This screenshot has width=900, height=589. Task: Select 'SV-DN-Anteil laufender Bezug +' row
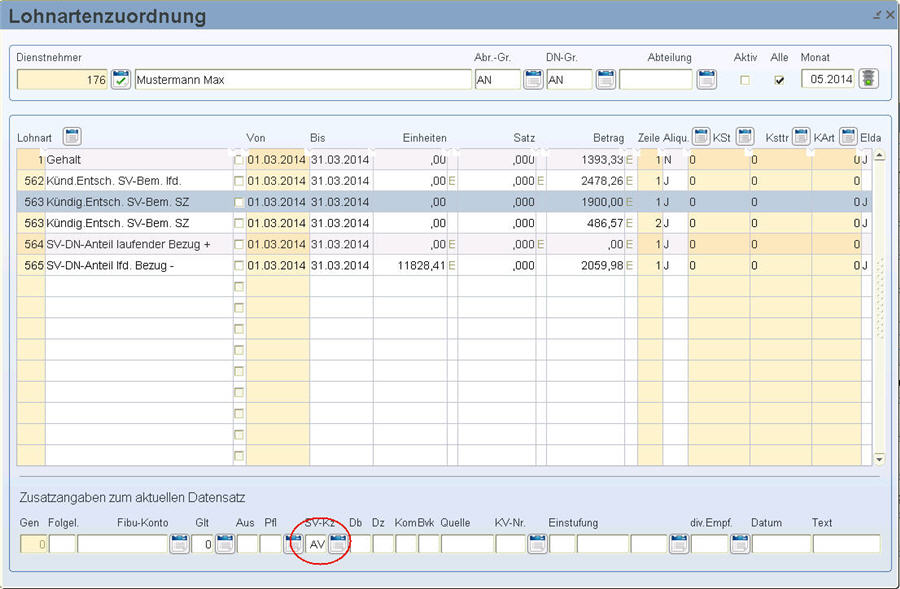pos(444,245)
